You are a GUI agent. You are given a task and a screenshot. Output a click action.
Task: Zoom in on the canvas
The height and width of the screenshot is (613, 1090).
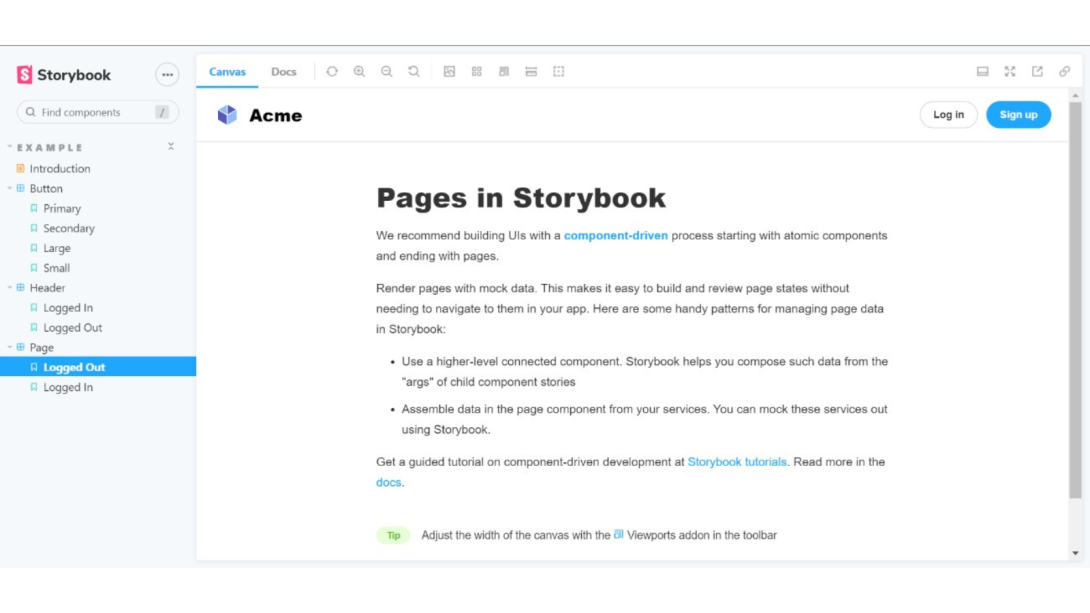359,72
